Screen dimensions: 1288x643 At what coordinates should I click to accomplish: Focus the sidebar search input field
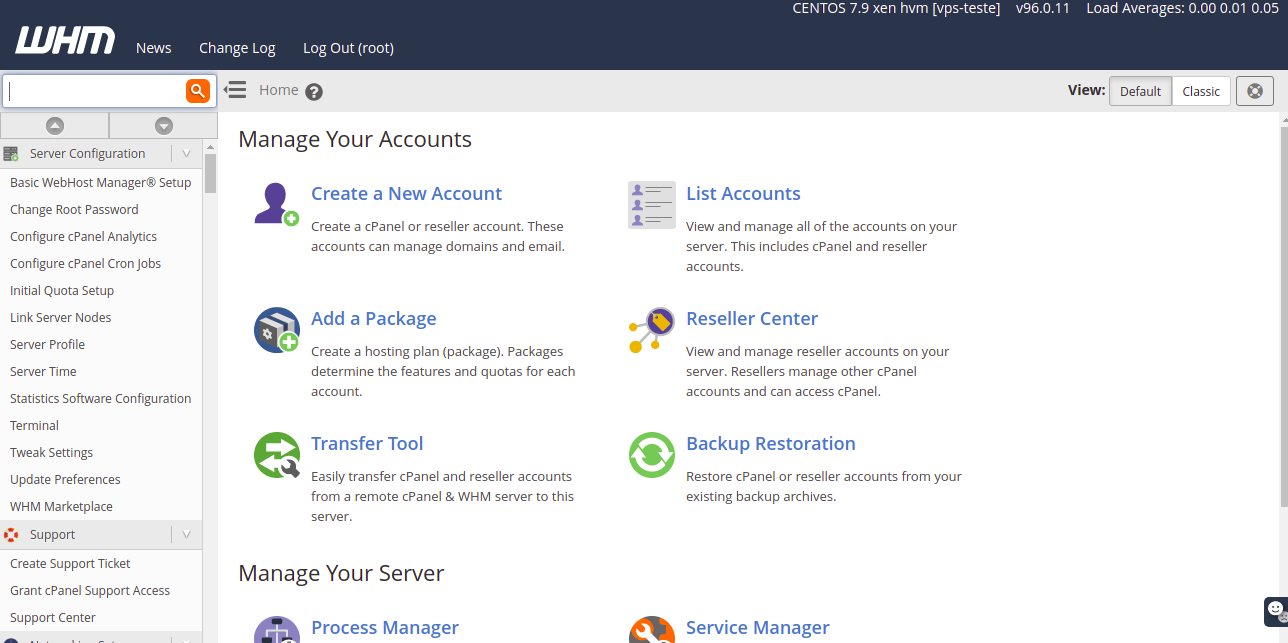[95, 91]
